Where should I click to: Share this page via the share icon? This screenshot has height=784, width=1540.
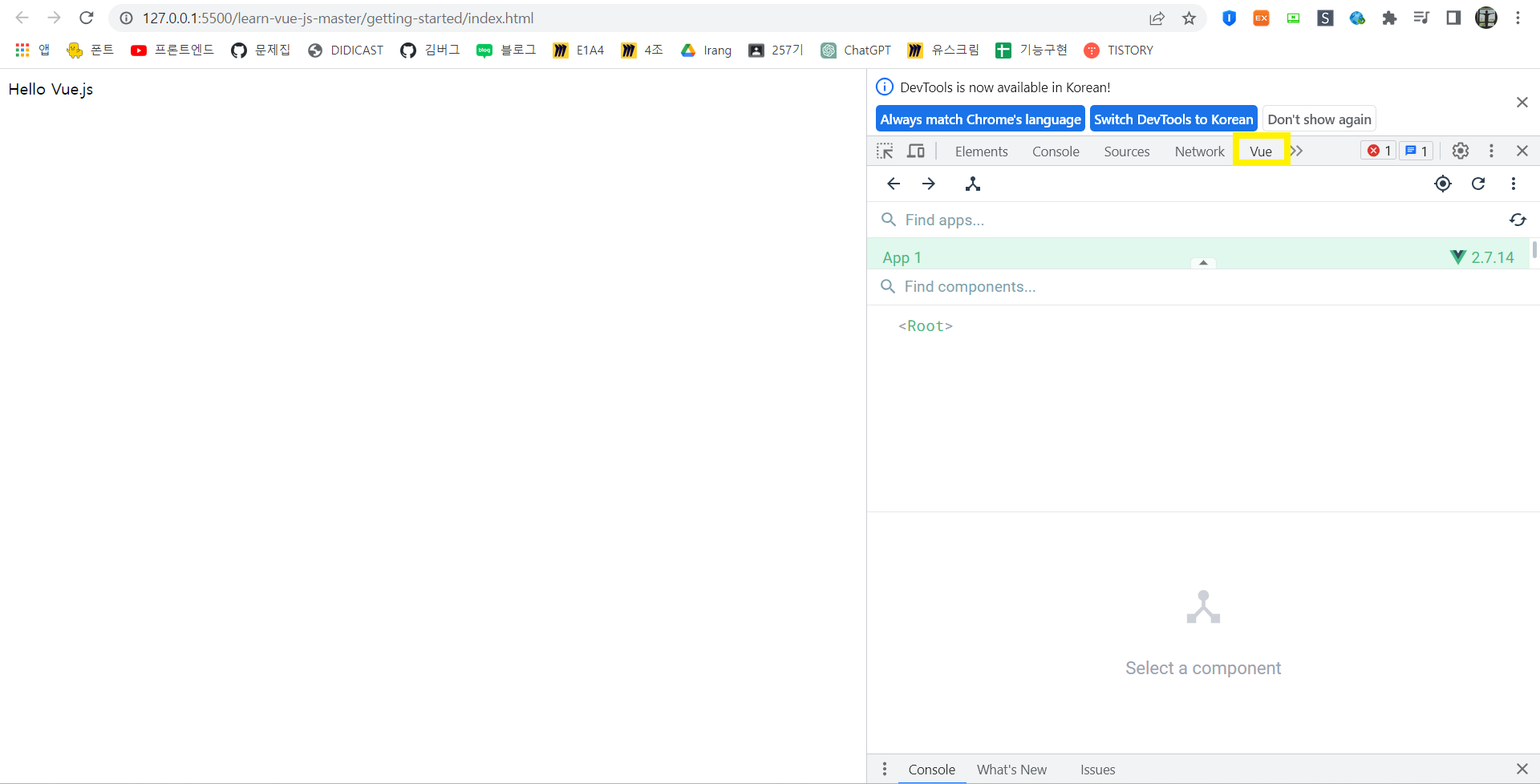pyautogui.click(x=1157, y=18)
